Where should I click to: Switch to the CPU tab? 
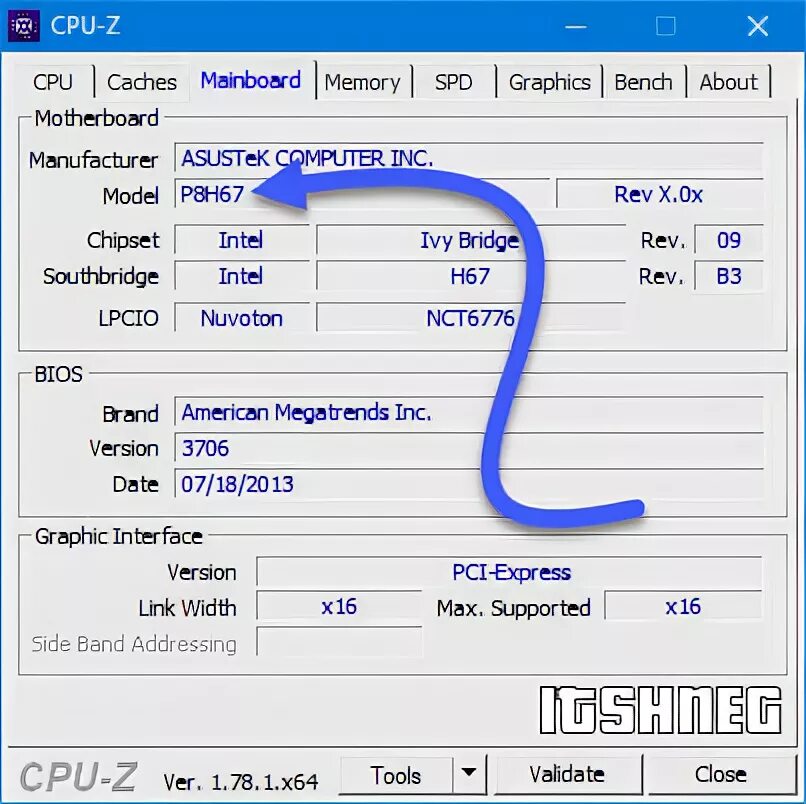pyautogui.click(x=53, y=82)
